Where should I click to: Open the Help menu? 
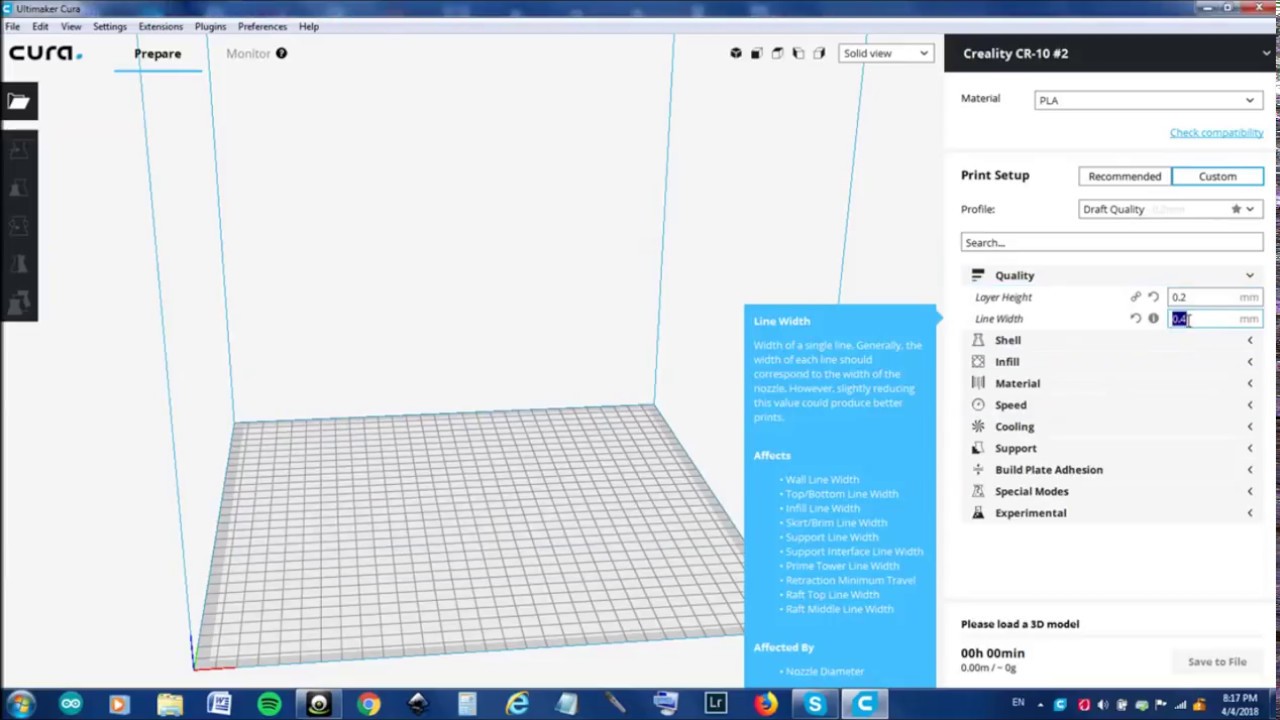coord(309,26)
